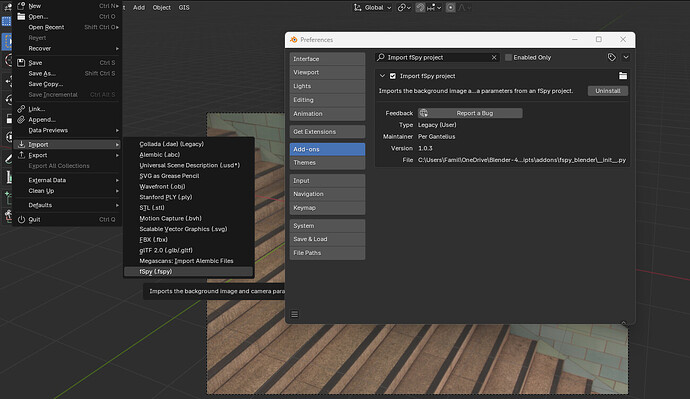Expand the add-ons settings dropdown arrow
The height and width of the screenshot is (399, 690).
626,57
